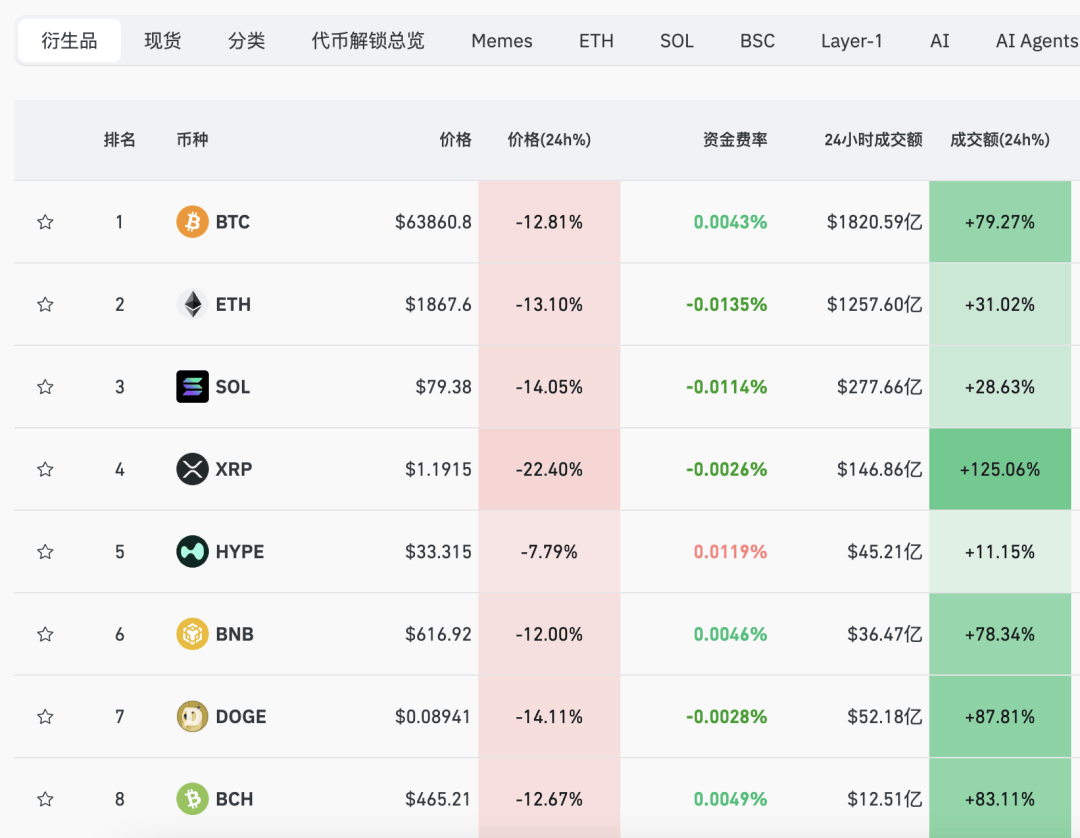
Task: Open the 分类 tab
Action: click(246, 41)
